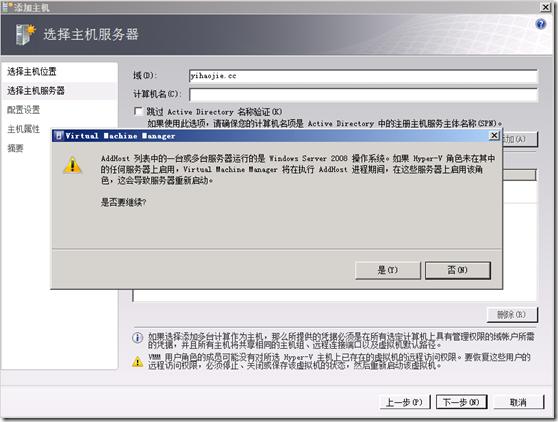Close the Add Host (添加主机) window
This screenshot has width=558, height=422.
point(546,7)
